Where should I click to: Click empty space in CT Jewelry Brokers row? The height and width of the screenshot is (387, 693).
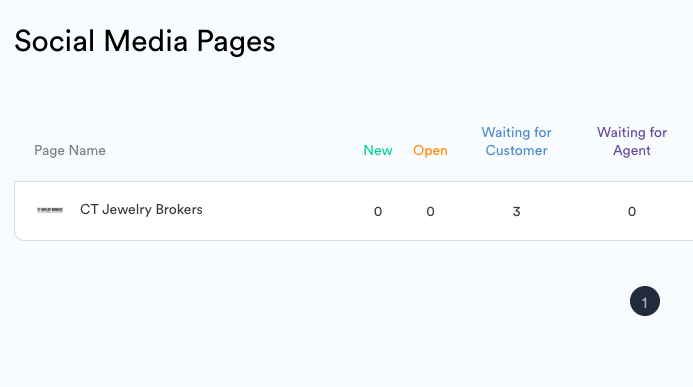[283, 211]
